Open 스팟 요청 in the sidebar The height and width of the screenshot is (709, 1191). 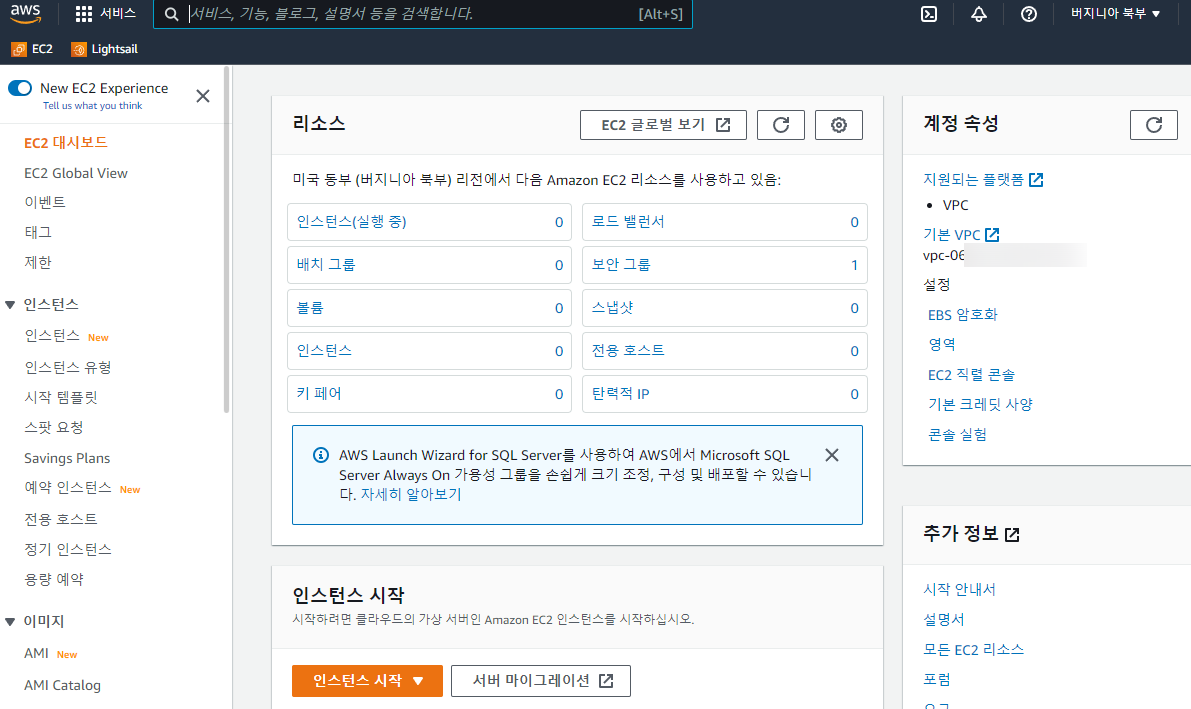point(53,428)
